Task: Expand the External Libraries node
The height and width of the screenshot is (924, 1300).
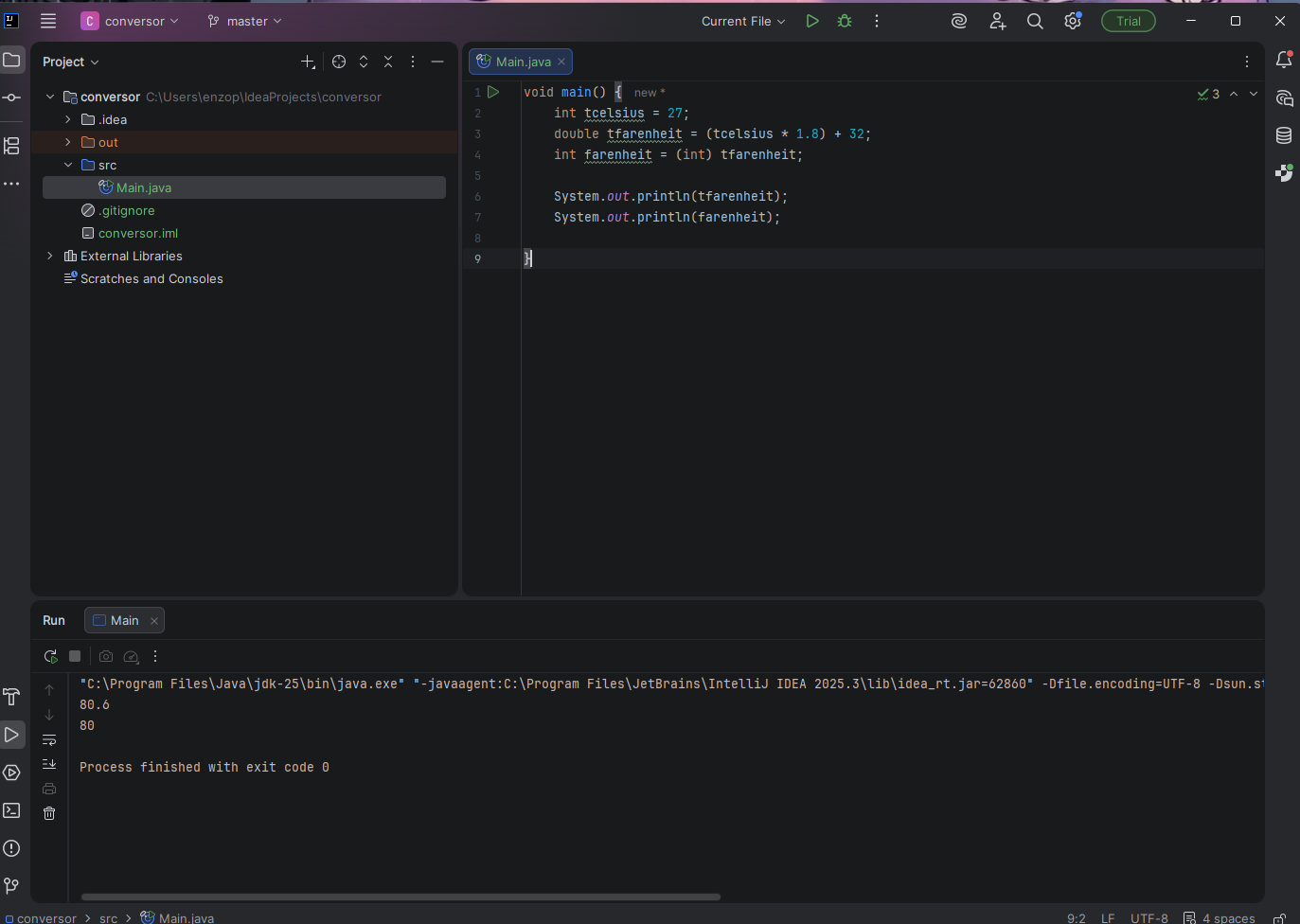Action: click(50, 256)
